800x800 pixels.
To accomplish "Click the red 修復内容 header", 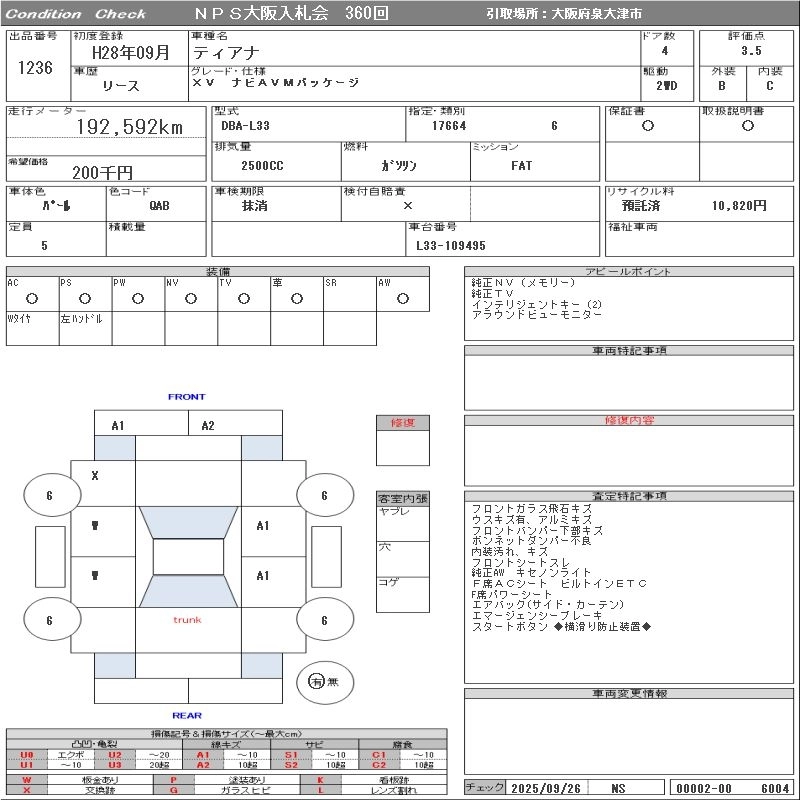I will click(x=630, y=421).
